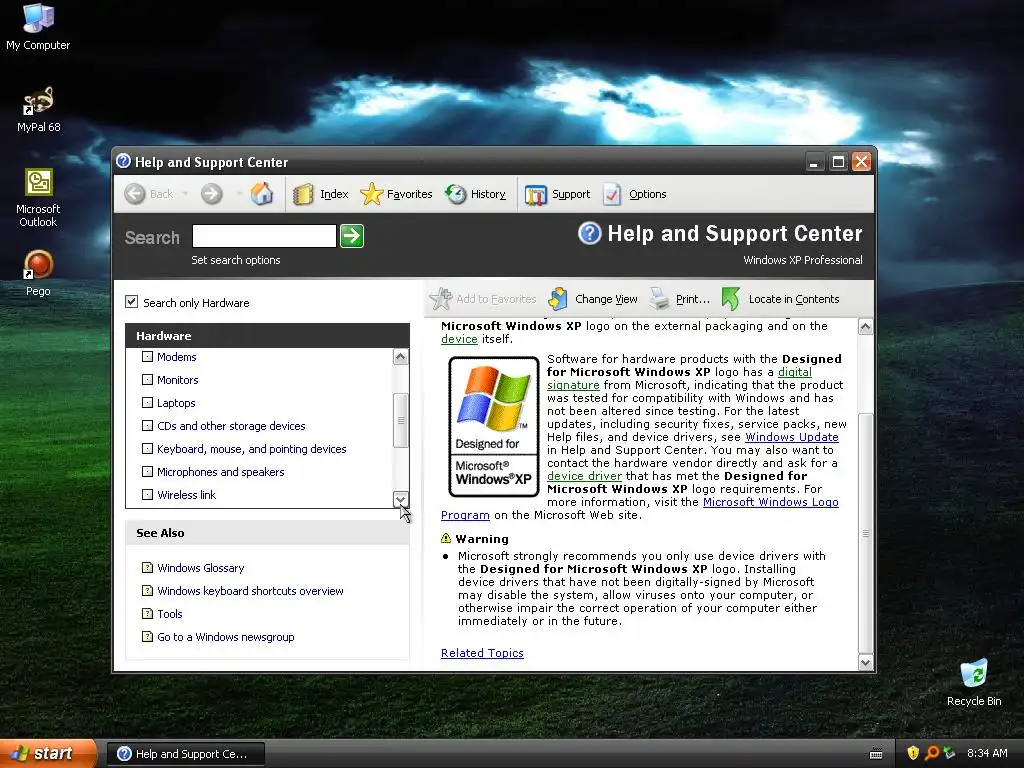
Task: Open the Index toolbar item label
Action: (x=334, y=194)
